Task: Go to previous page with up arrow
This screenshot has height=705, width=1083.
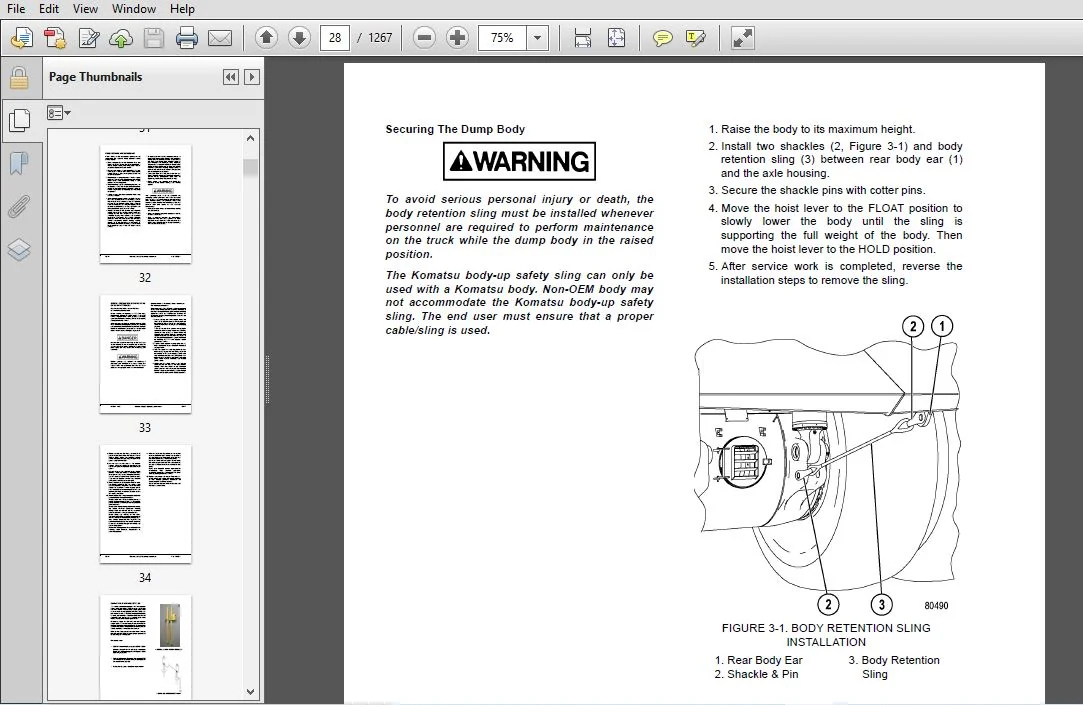Action: pos(266,37)
